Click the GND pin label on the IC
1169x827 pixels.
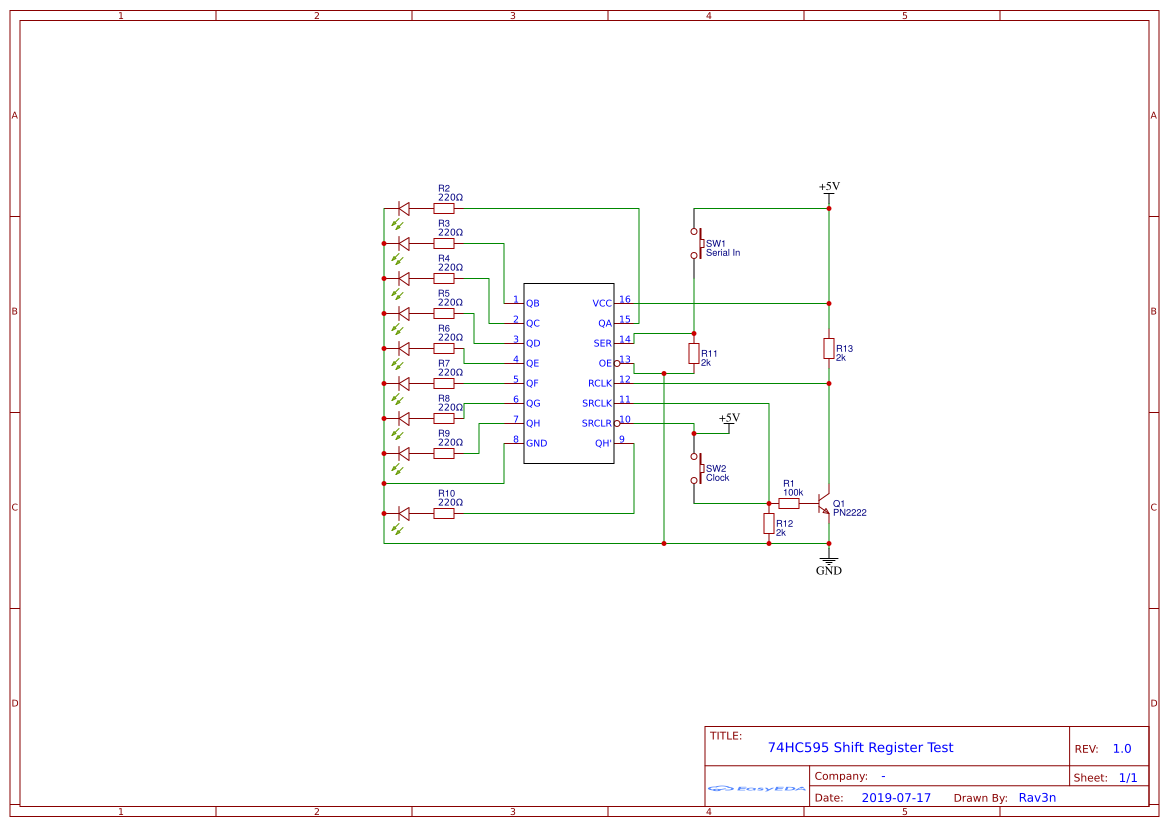click(536, 444)
